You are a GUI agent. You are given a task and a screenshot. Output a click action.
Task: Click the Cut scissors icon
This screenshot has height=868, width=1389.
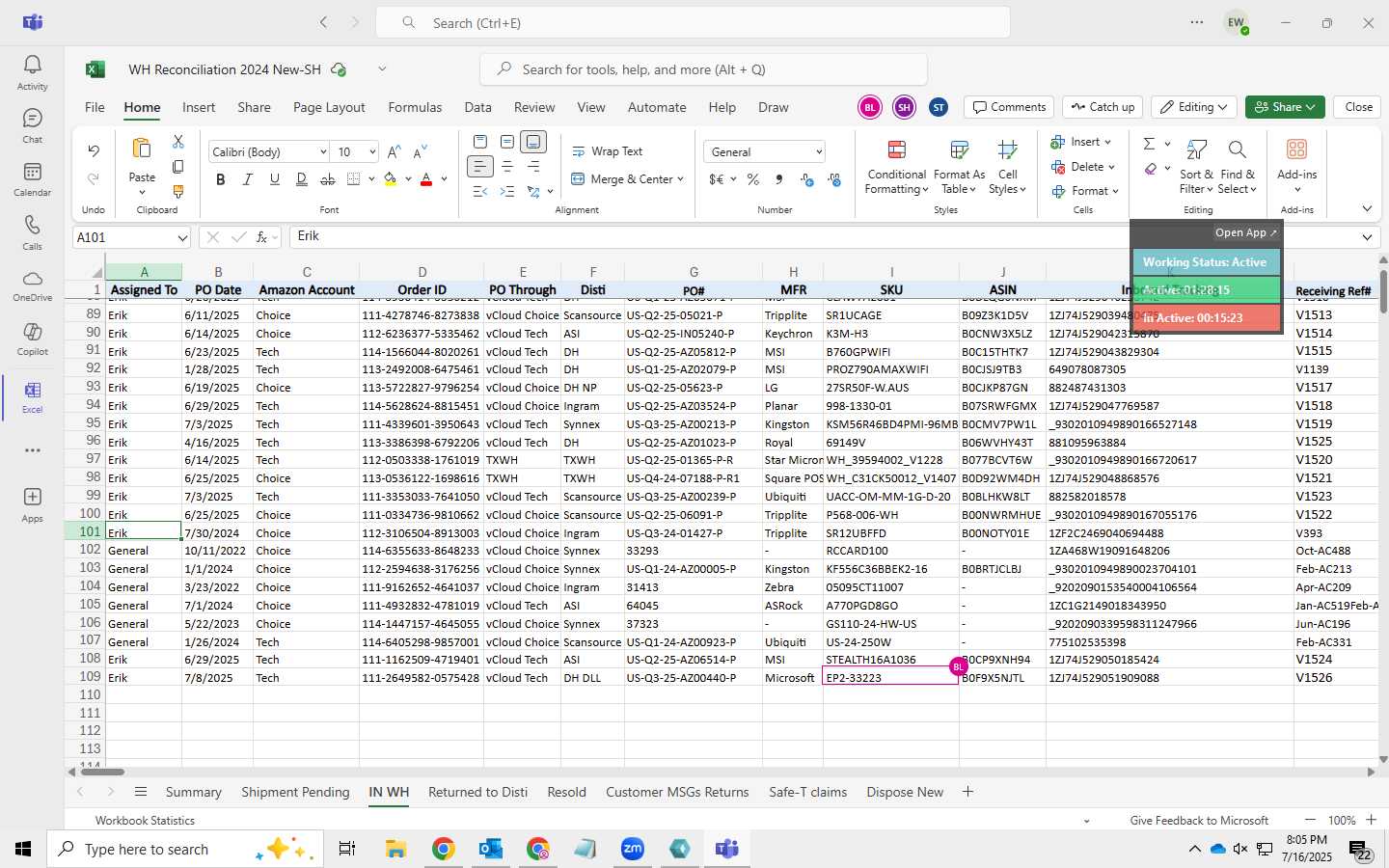178,142
